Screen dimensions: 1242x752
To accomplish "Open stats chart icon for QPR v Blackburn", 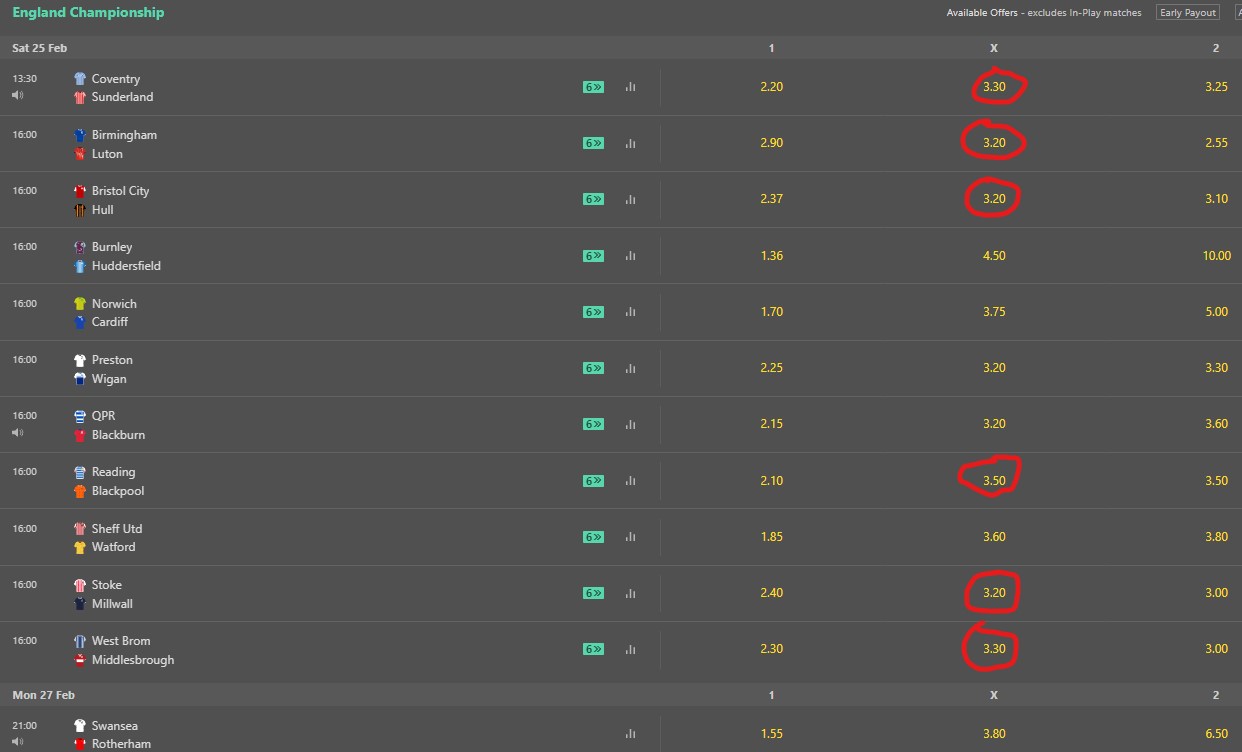I will [x=630, y=424].
